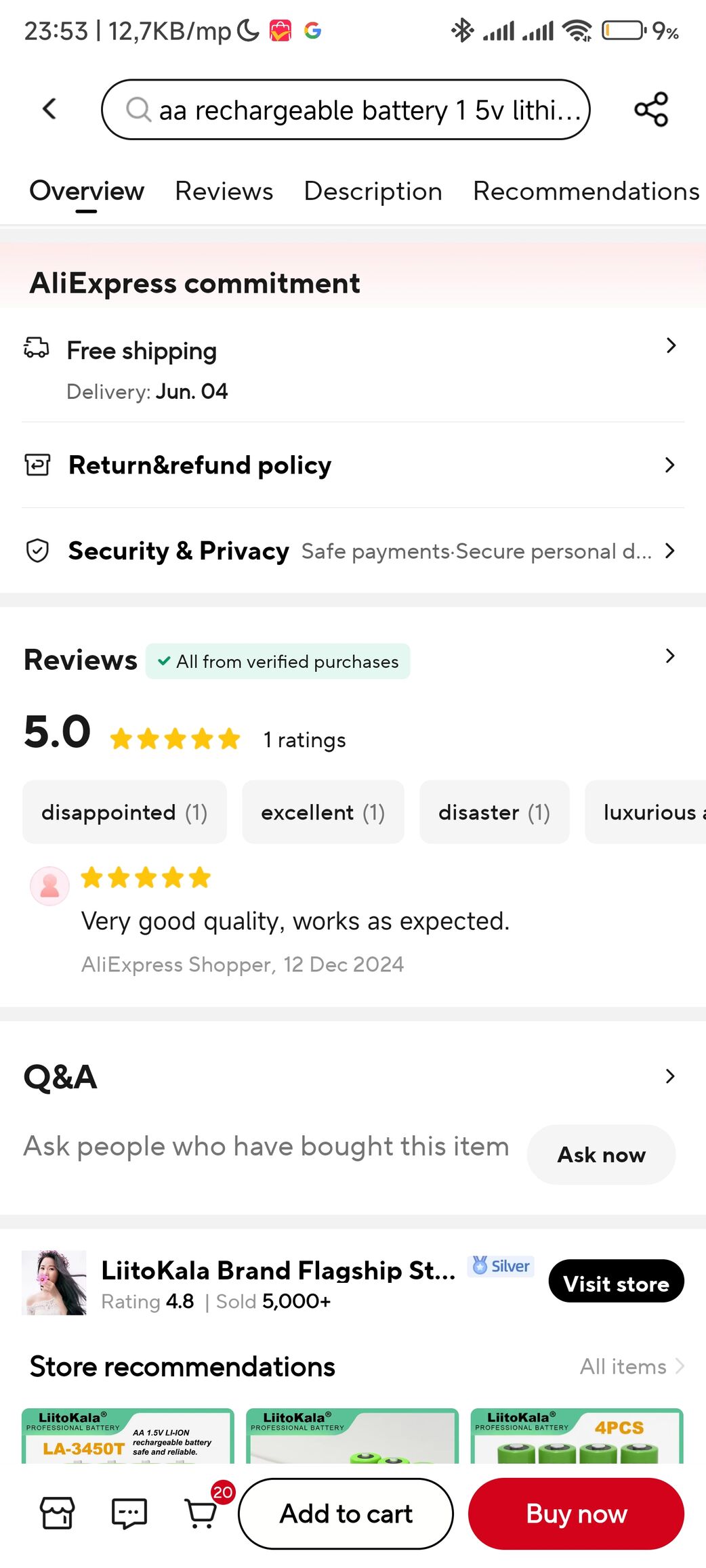Expand the Q&A section chevron
This screenshot has width=706, height=1568.
[669, 1076]
